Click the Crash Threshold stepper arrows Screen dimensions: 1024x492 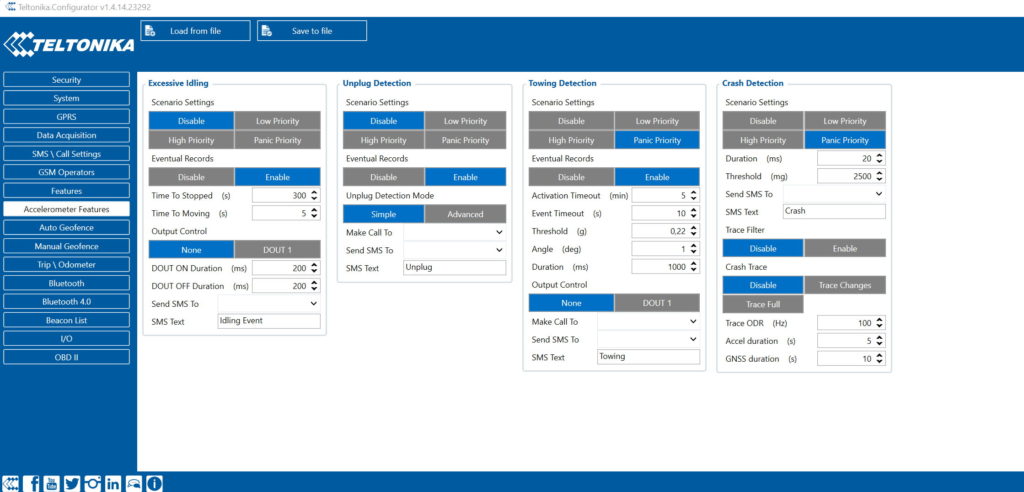pos(880,176)
